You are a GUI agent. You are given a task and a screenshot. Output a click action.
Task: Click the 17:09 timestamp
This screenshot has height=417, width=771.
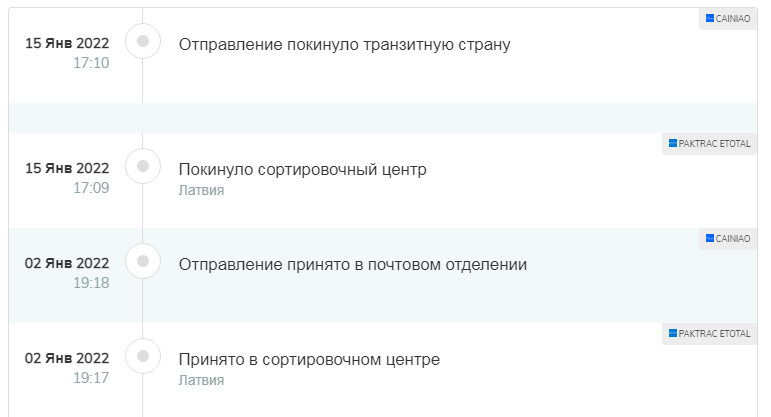(91, 188)
